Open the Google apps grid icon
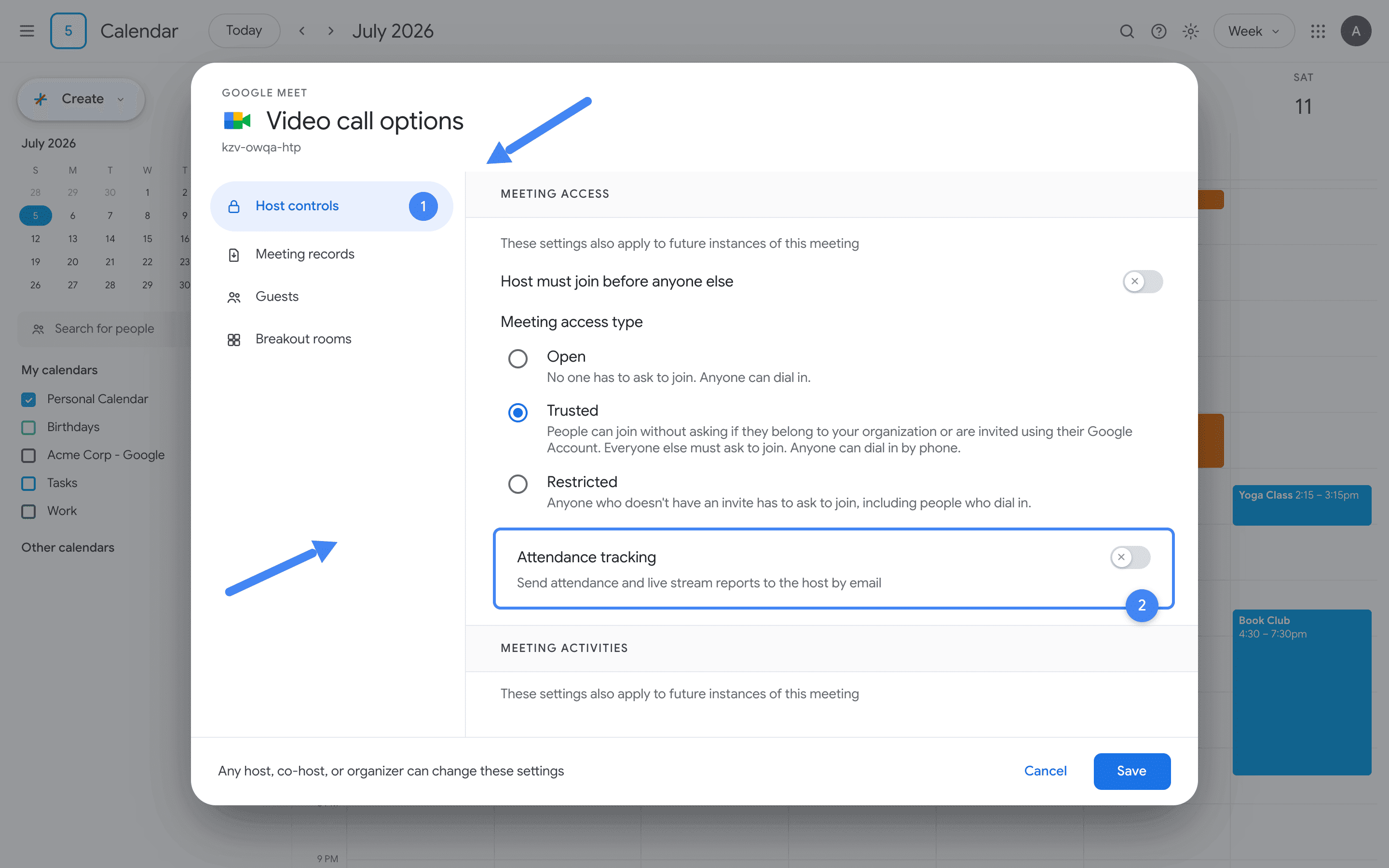Image resolution: width=1389 pixels, height=868 pixels. pos(1318,31)
